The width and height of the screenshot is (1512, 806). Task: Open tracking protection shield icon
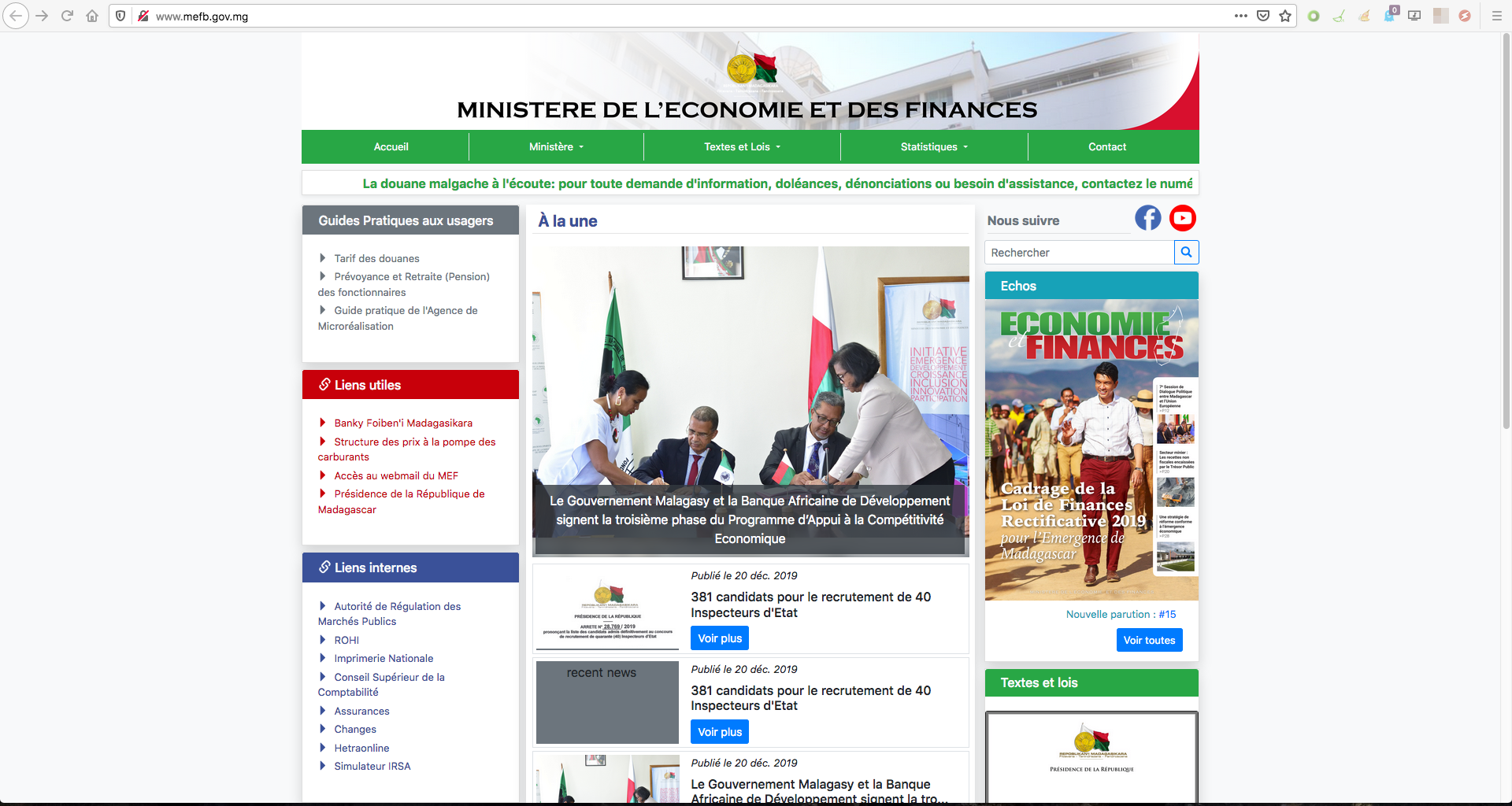(120, 16)
